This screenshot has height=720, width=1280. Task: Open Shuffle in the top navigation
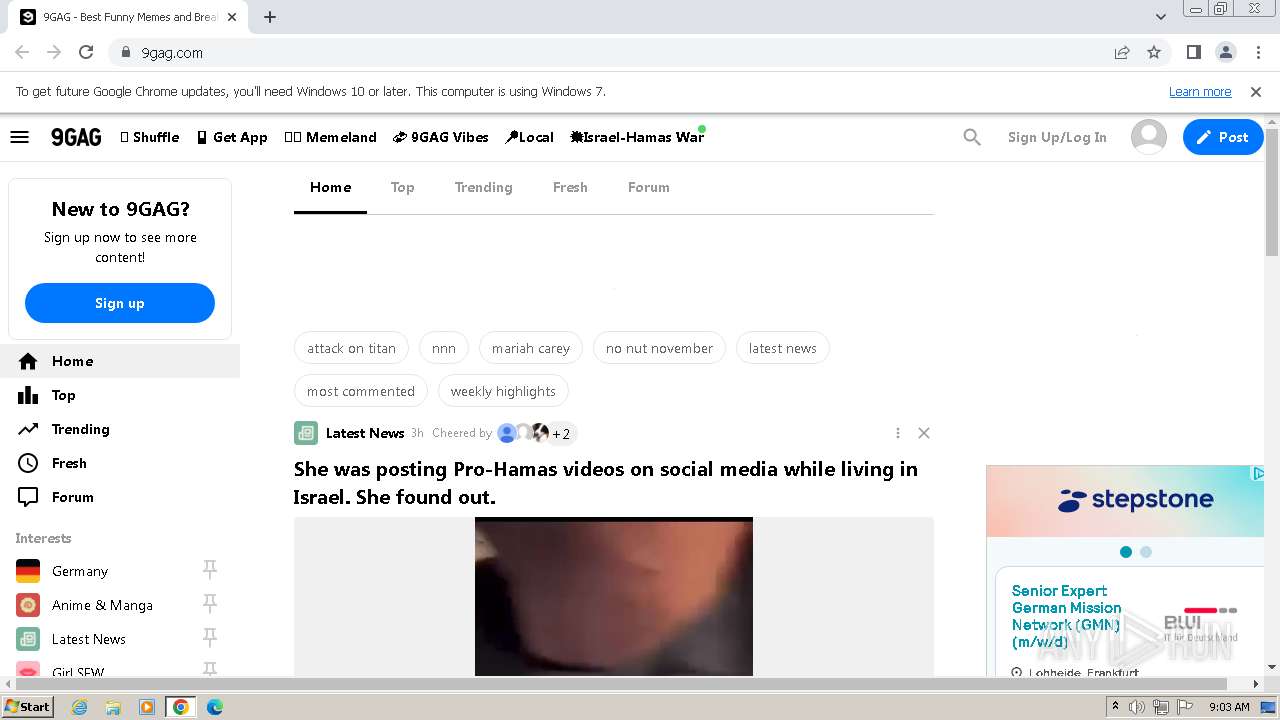click(x=150, y=137)
